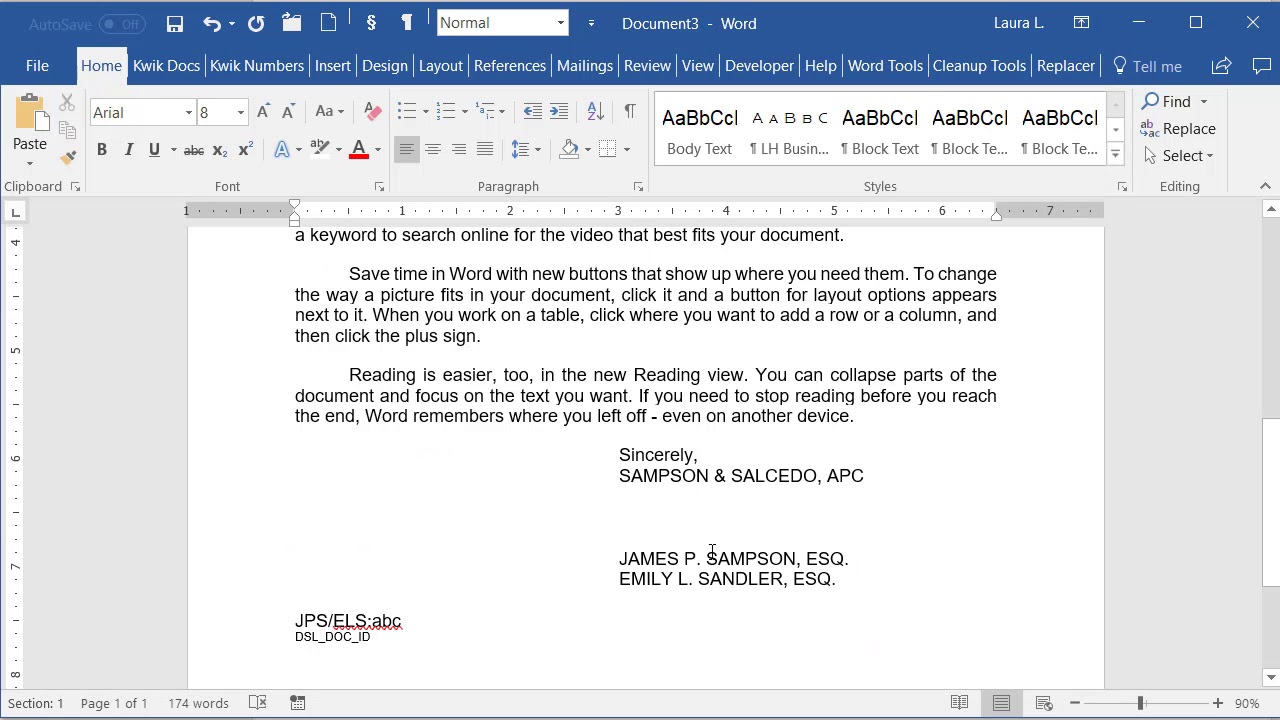The height and width of the screenshot is (720, 1280).
Task: Justify the paragraph text
Action: (485, 150)
